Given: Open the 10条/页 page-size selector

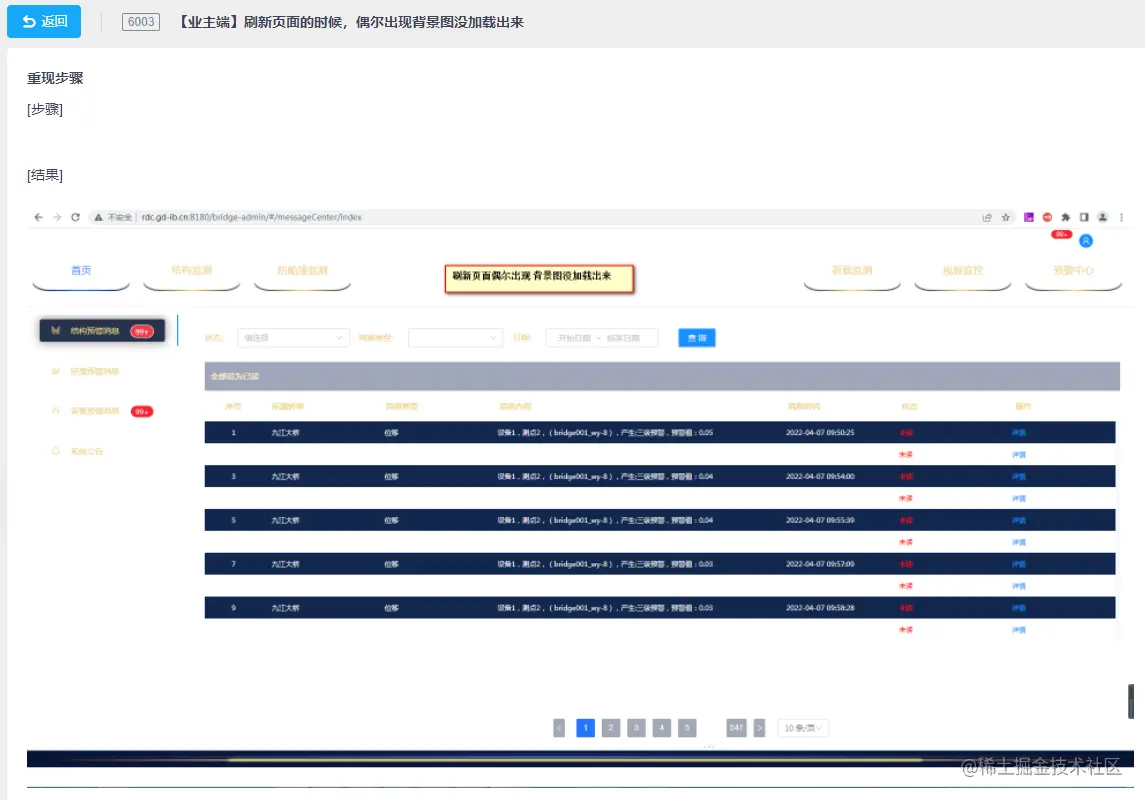Looking at the screenshot, I should click(x=800, y=728).
